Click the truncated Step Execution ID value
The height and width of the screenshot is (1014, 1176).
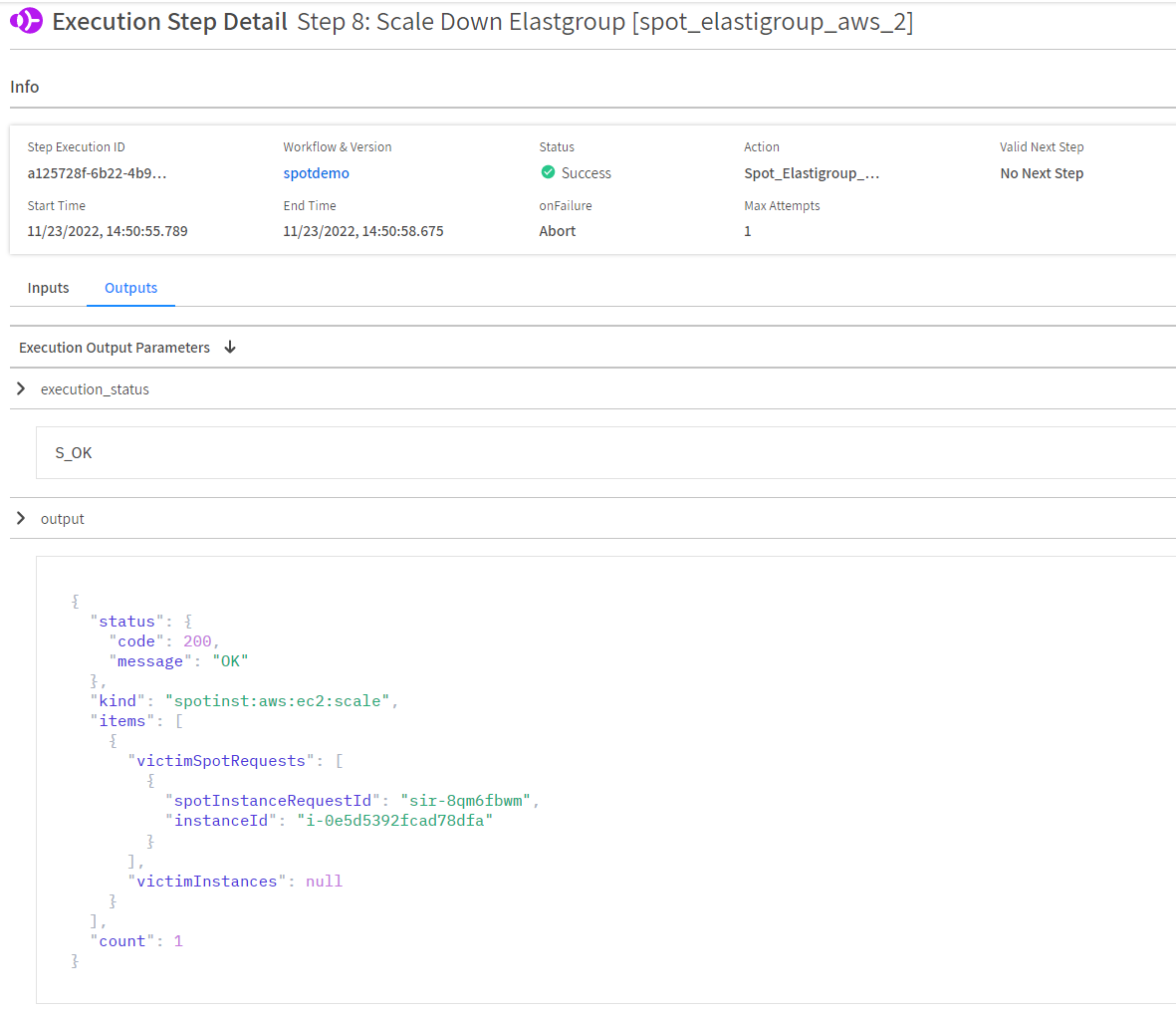tap(97, 173)
